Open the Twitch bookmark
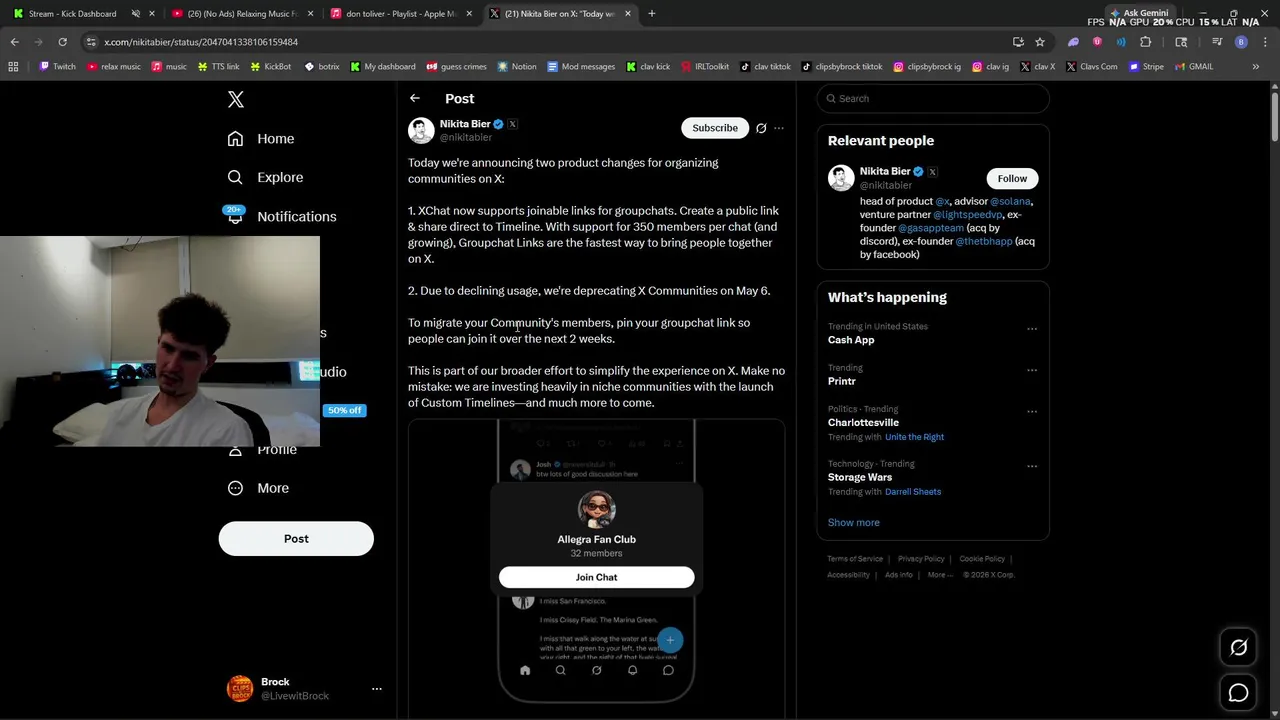The image size is (1280, 720). (x=57, y=67)
